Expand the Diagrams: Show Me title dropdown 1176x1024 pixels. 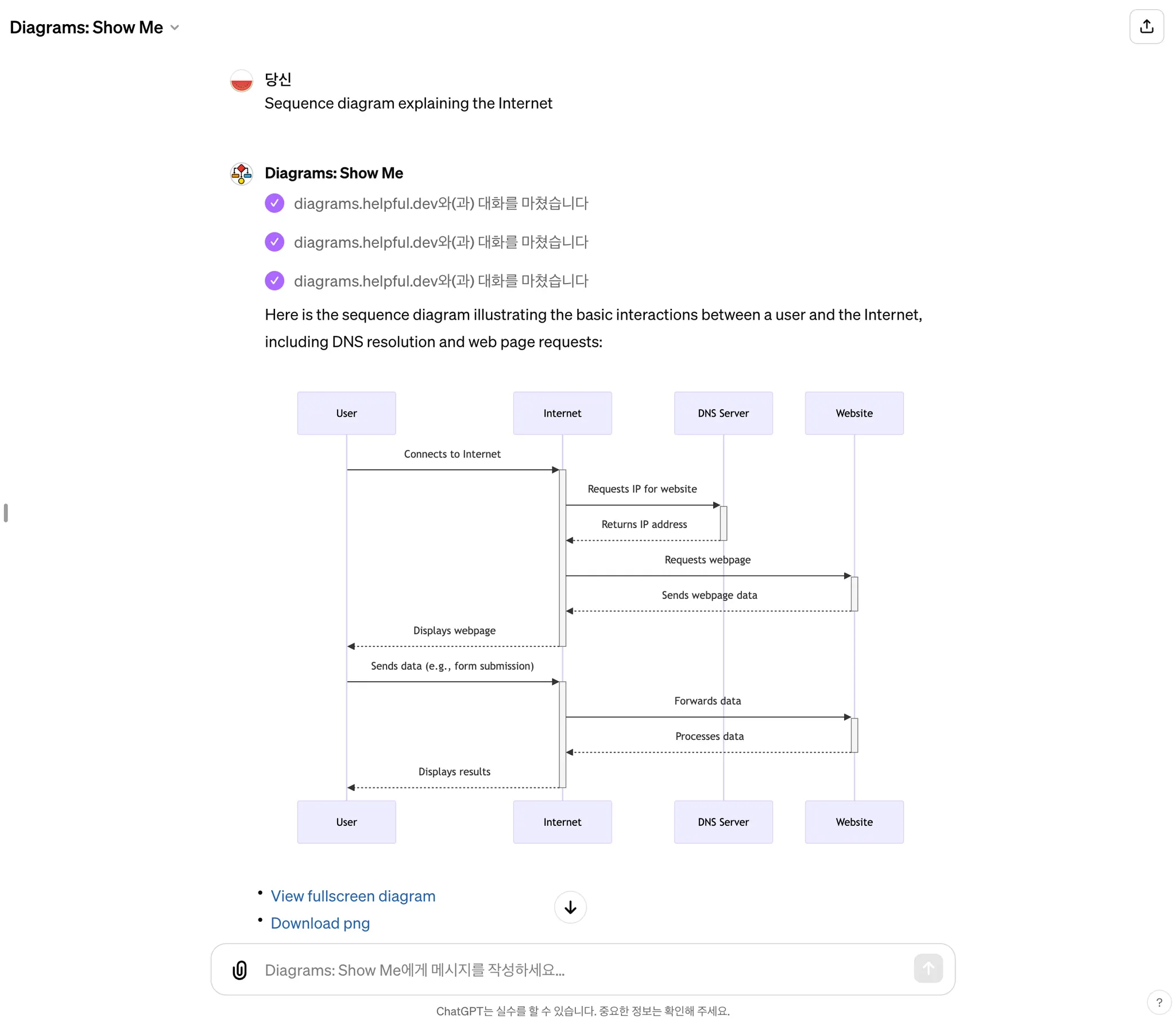tap(175, 28)
